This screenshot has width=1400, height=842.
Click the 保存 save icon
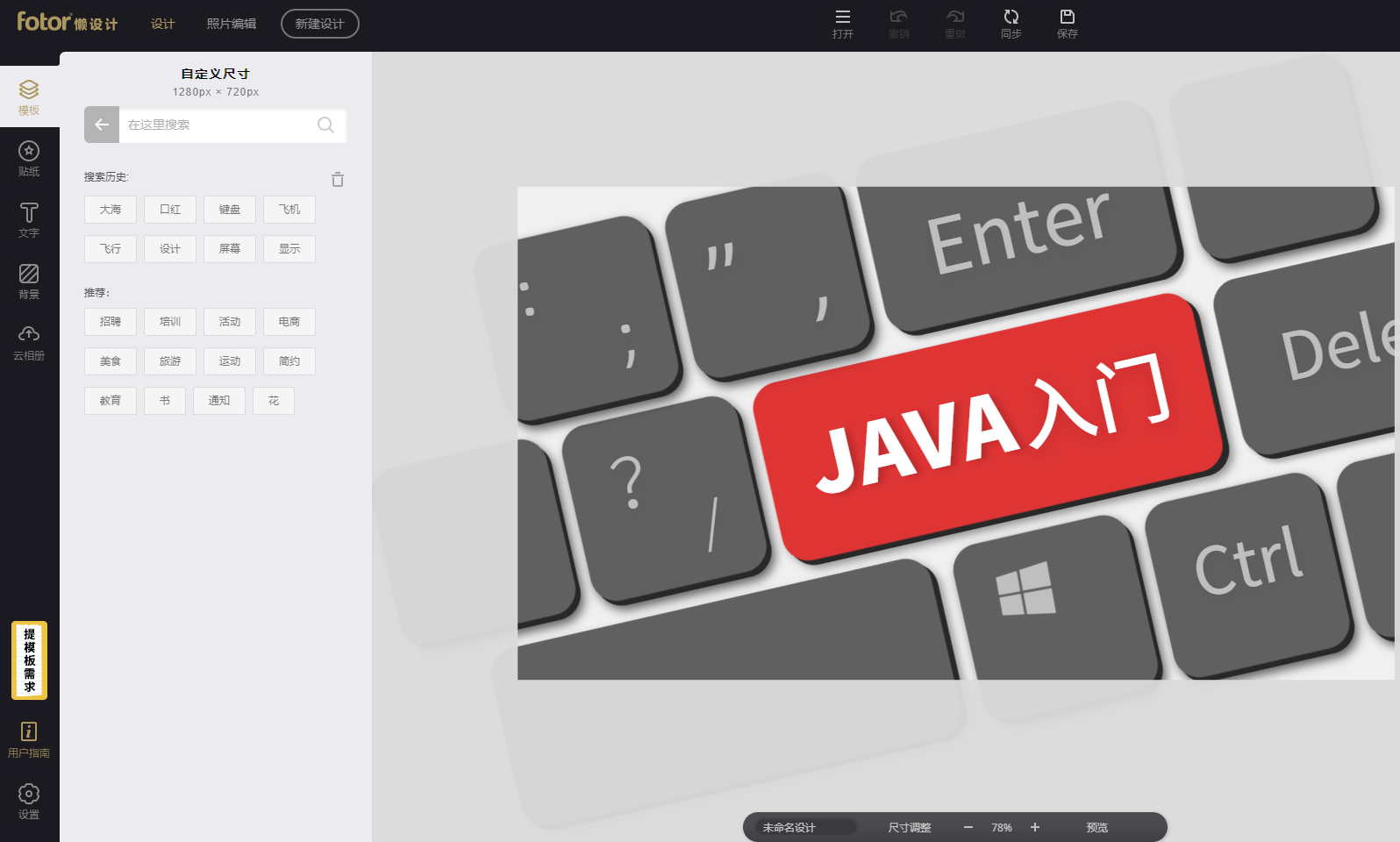pos(1068,17)
